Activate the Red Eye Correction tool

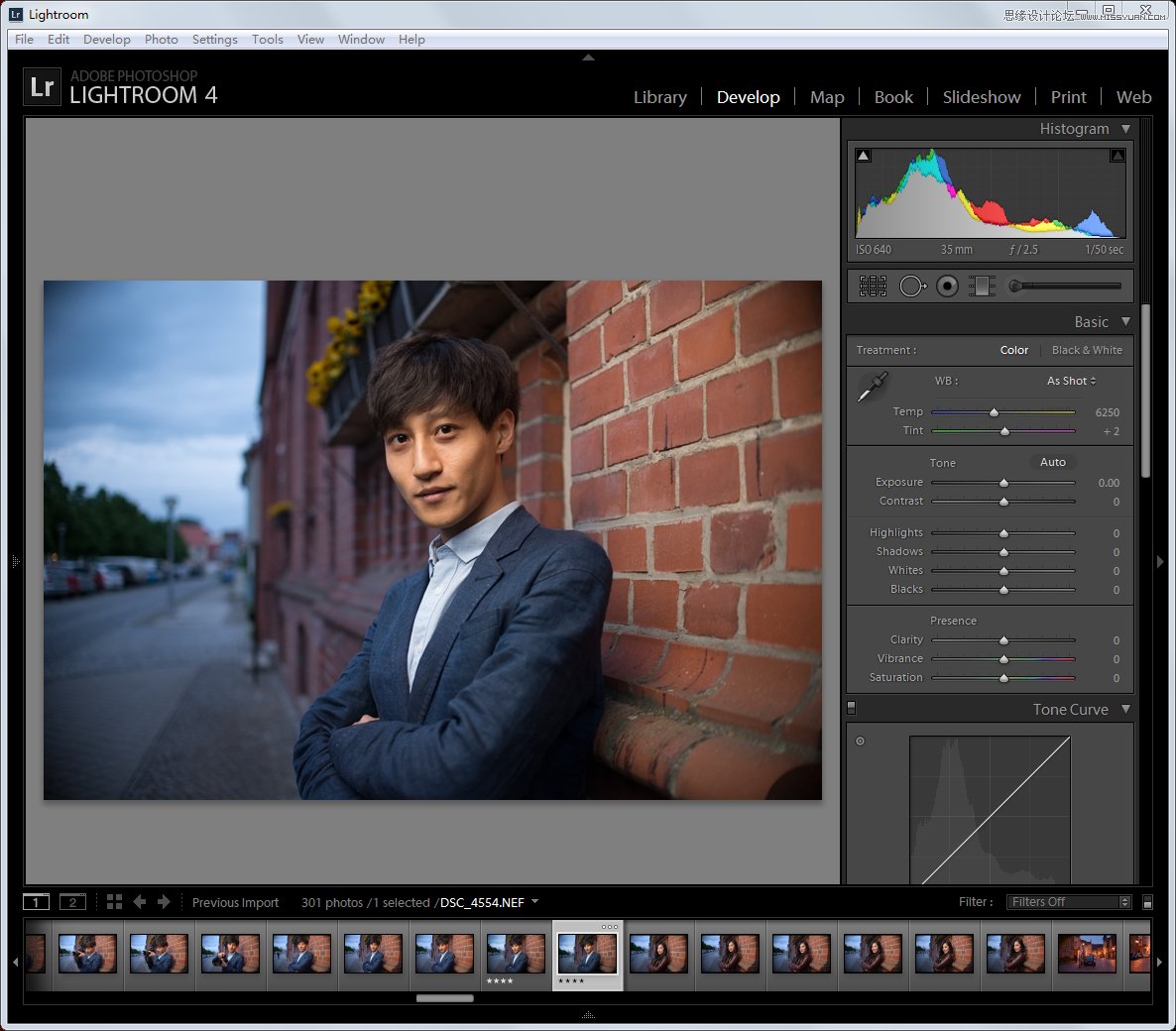point(947,286)
